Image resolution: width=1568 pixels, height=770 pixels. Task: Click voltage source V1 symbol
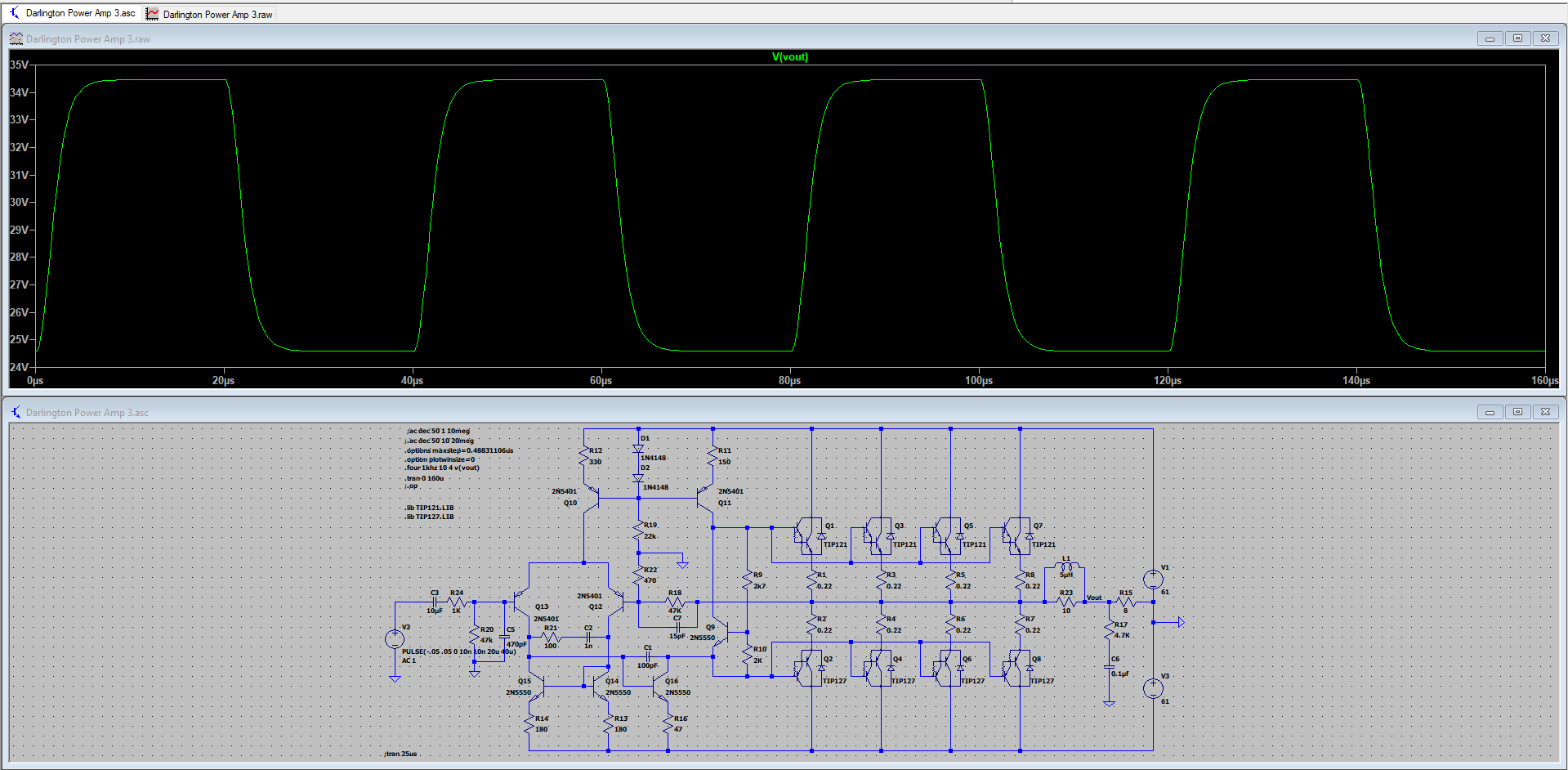pyautogui.click(x=1153, y=580)
